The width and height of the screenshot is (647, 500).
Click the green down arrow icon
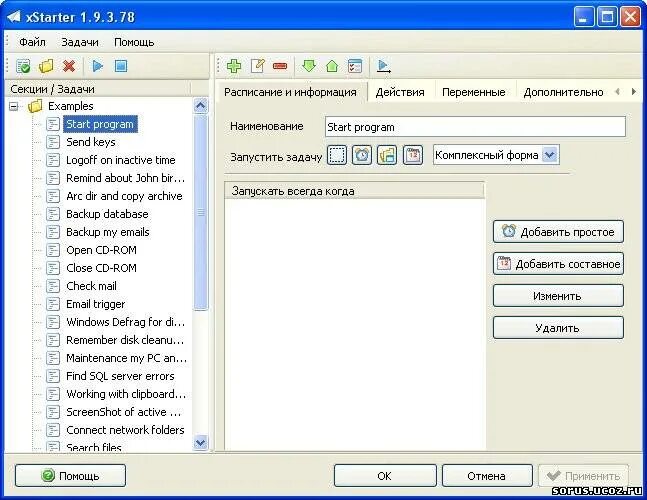tap(309, 66)
